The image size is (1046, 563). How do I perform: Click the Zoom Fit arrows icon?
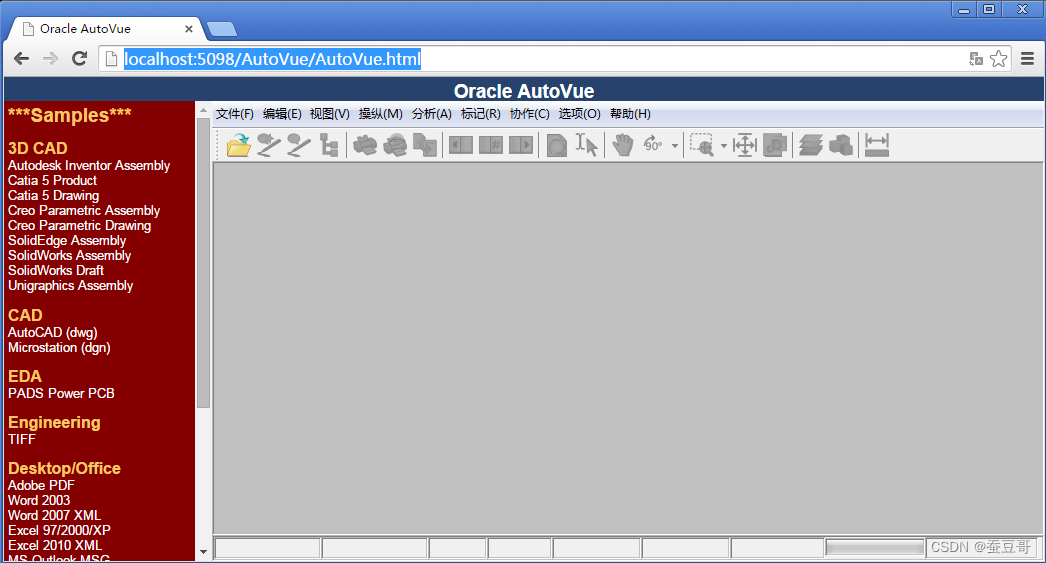(x=744, y=145)
